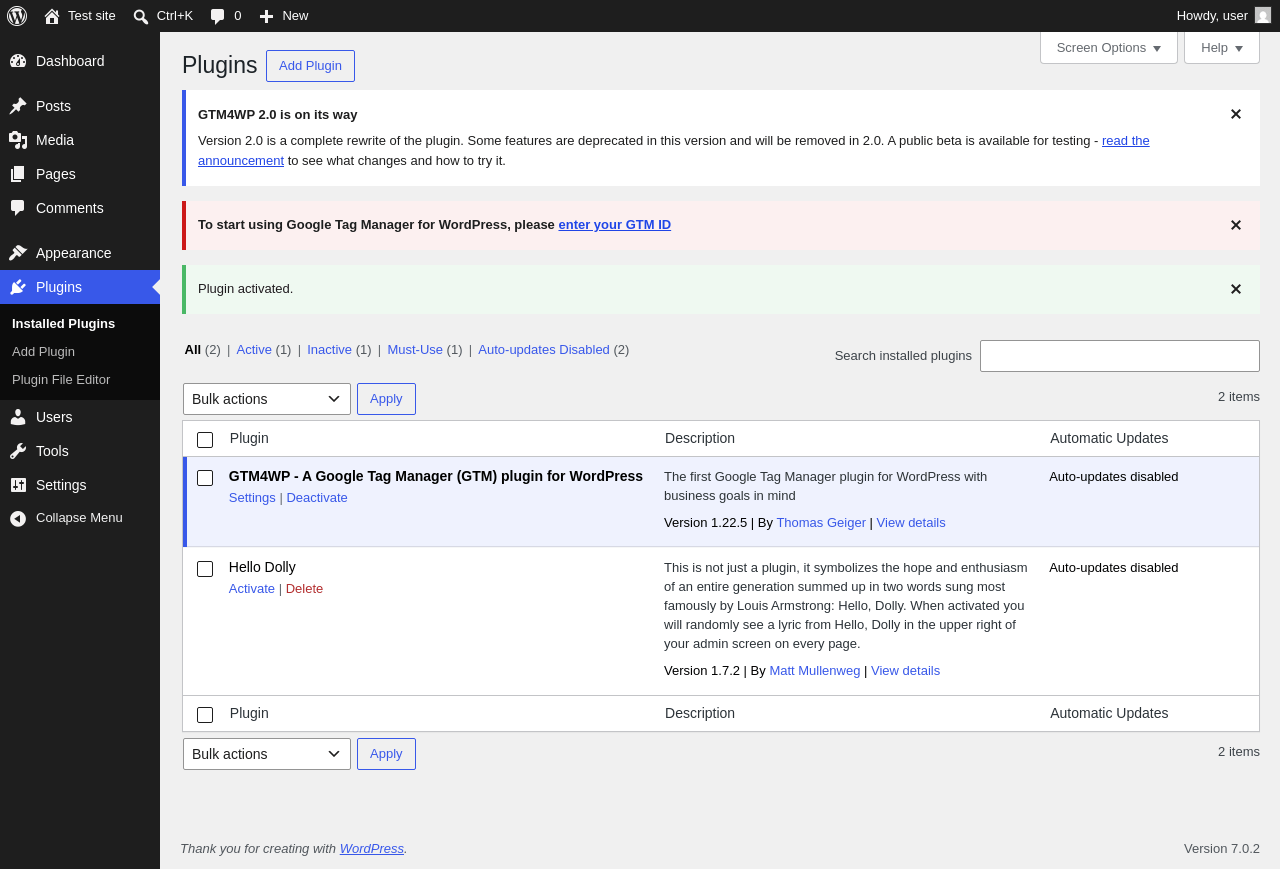This screenshot has width=1280, height=869.
Task: Follow the enter your GTM ID link
Action: pos(615,225)
